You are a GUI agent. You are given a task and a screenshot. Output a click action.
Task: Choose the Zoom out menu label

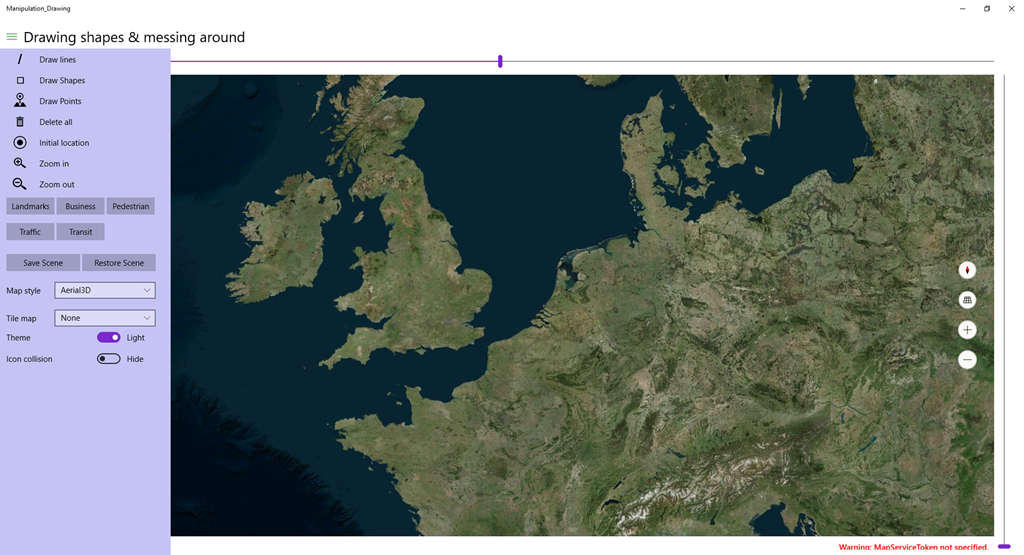pos(57,185)
